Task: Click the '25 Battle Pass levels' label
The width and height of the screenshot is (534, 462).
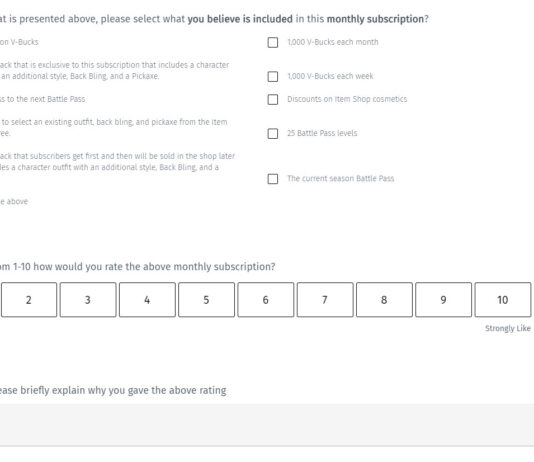Action: point(322,133)
